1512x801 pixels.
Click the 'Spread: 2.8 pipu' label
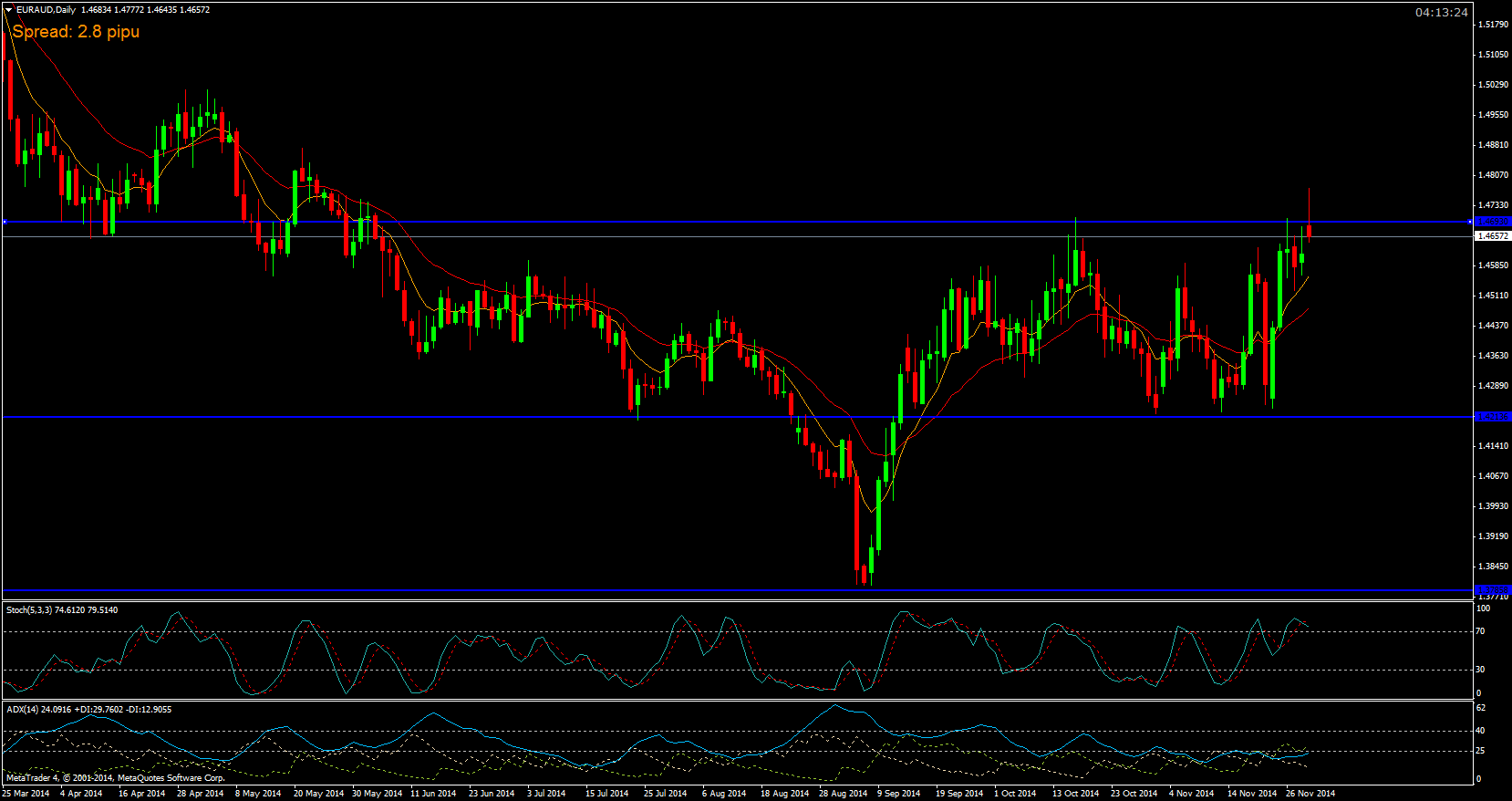pos(76,32)
